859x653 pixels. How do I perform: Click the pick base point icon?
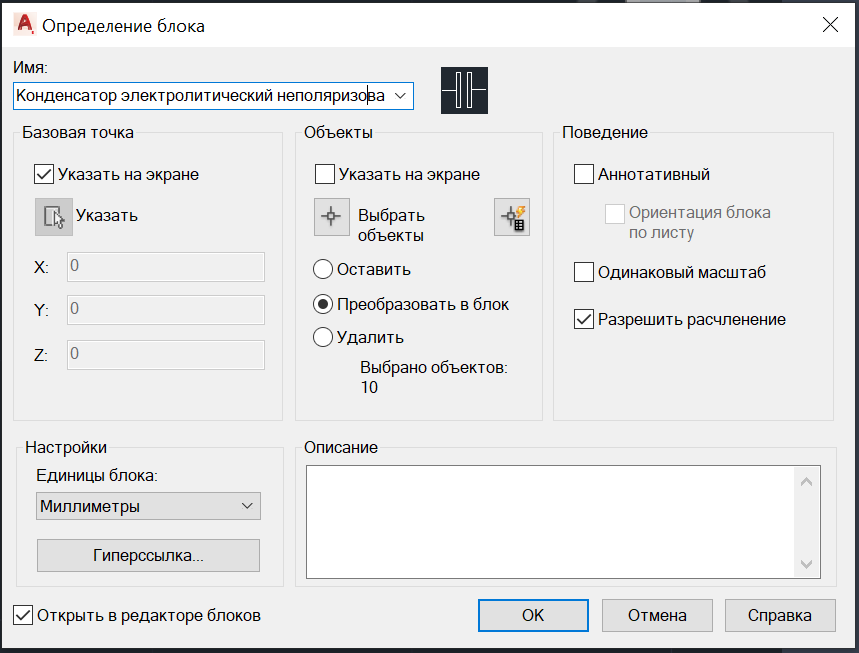pos(54,217)
